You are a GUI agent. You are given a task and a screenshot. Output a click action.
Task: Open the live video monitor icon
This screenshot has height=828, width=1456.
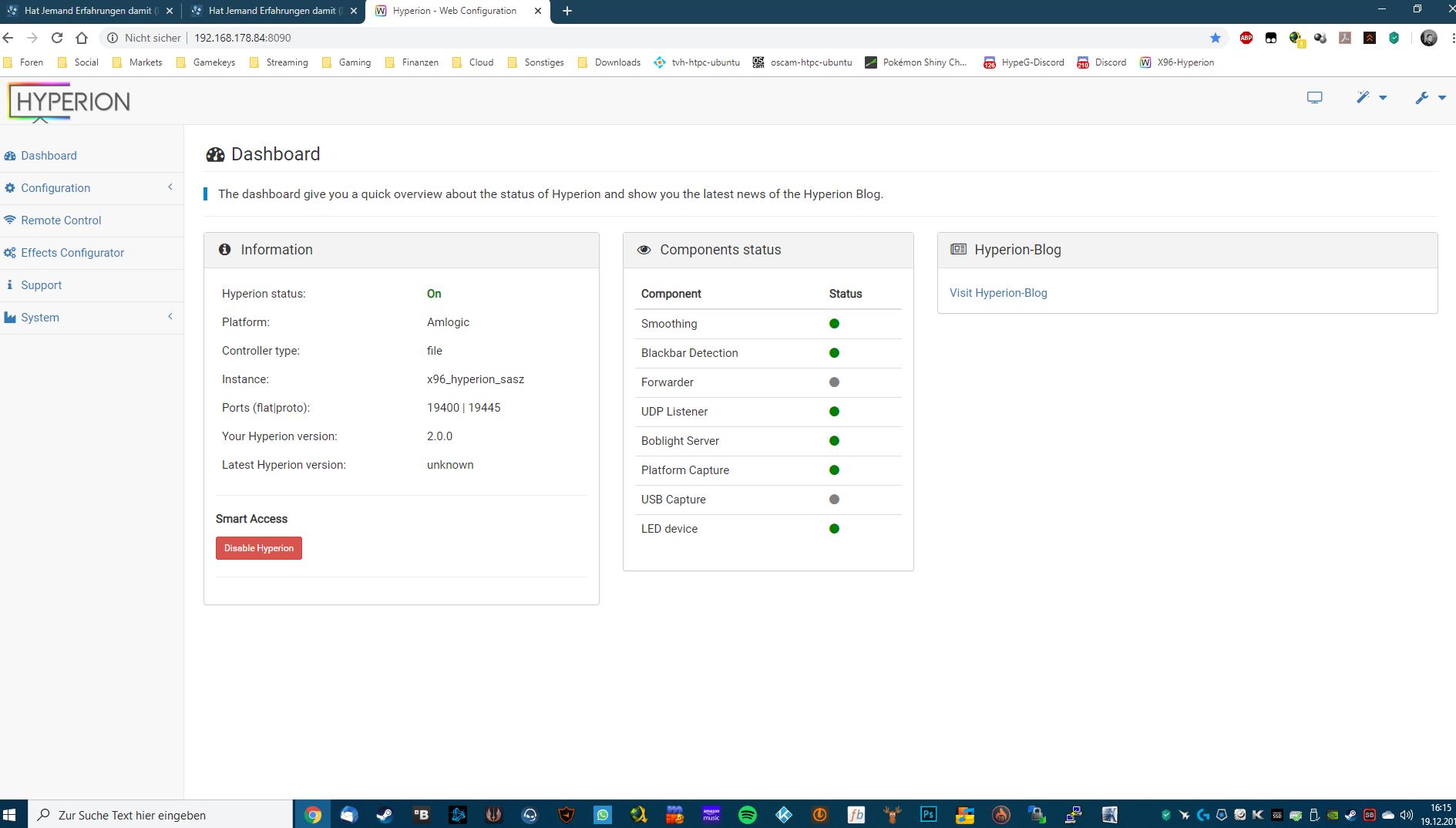click(1314, 98)
